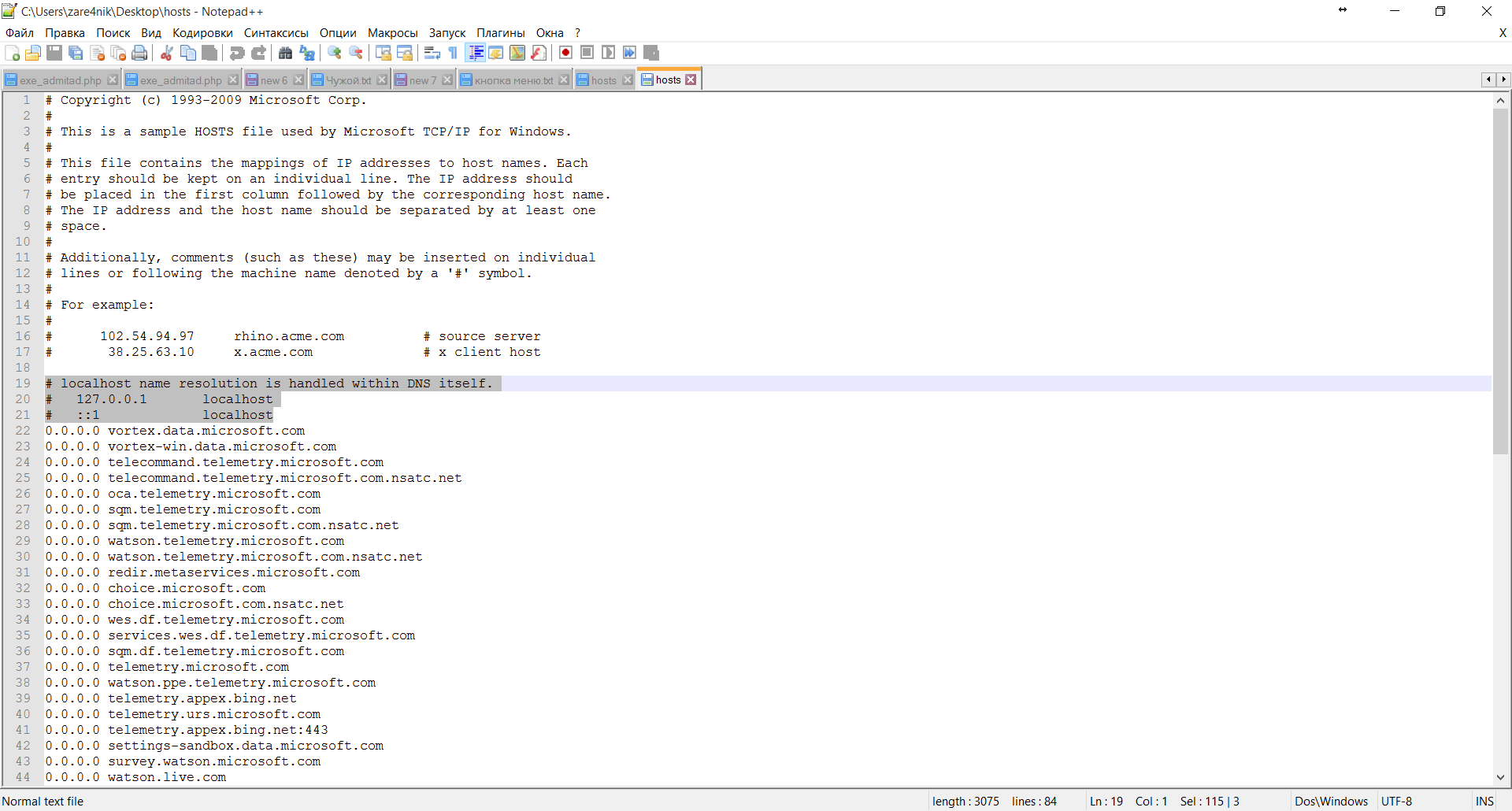The height and width of the screenshot is (811, 1512).
Task: Click the Paste toolbar icon
Action: coord(209,53)
